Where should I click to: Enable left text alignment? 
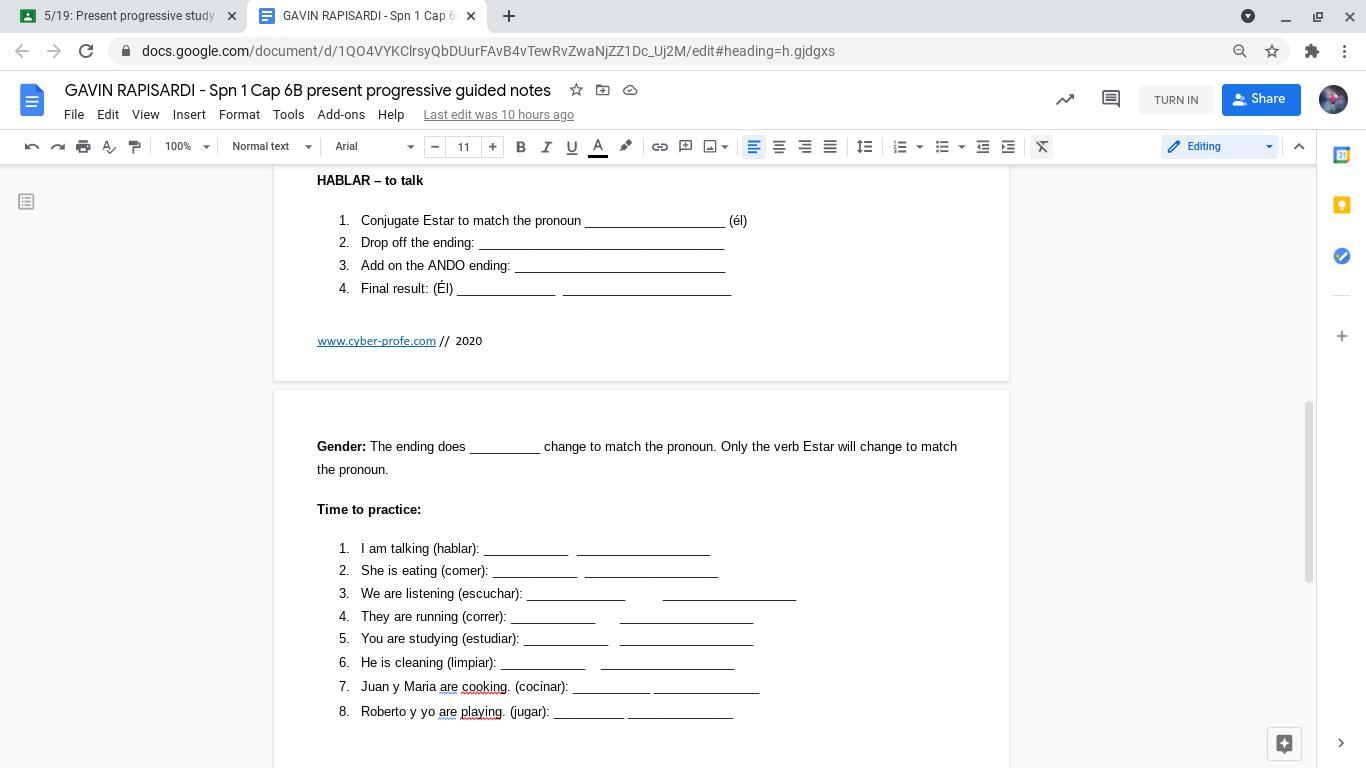click(754, 147)
